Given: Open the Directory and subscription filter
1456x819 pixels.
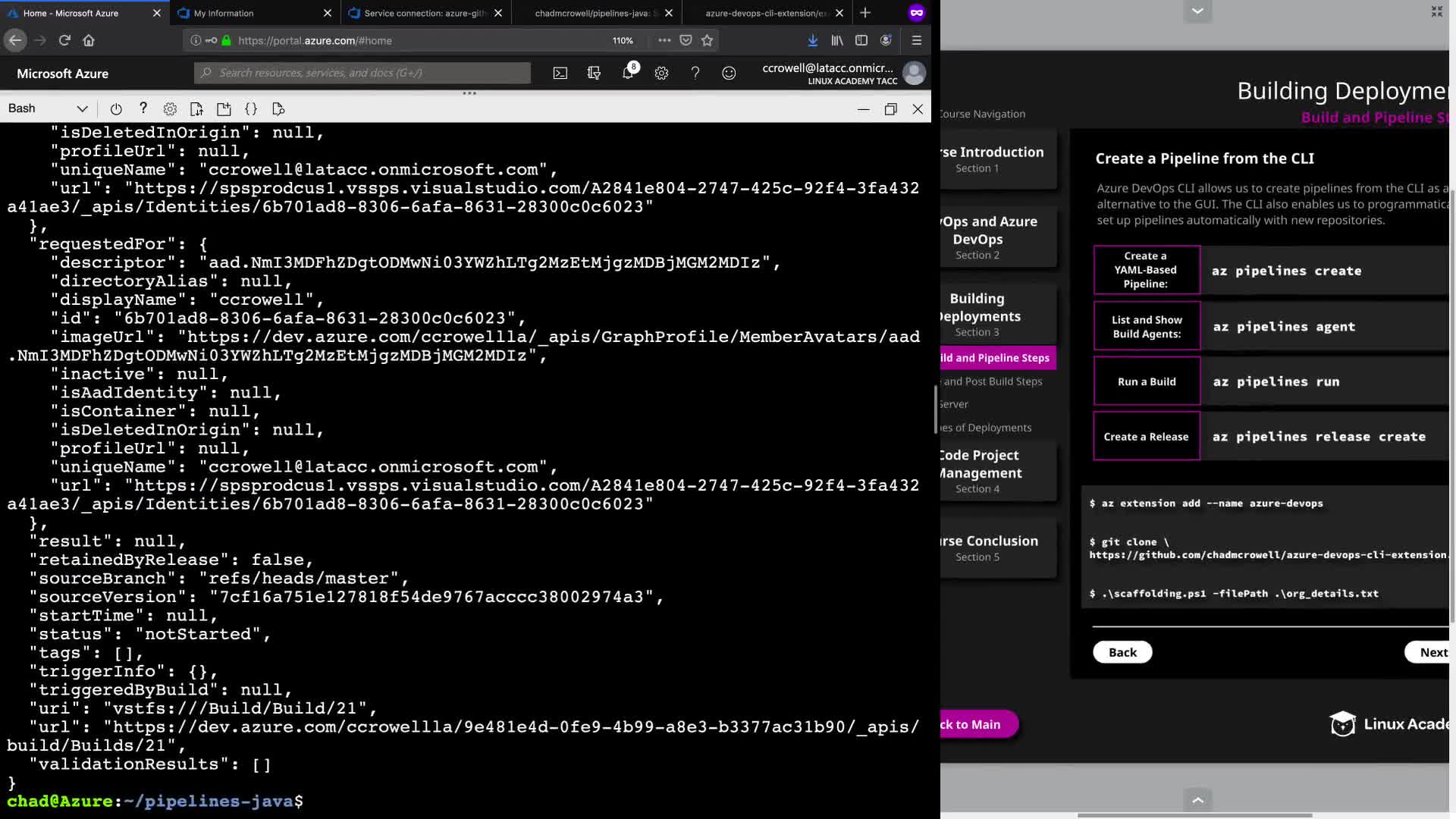Looking at the screenshot, I should (594, 73).
